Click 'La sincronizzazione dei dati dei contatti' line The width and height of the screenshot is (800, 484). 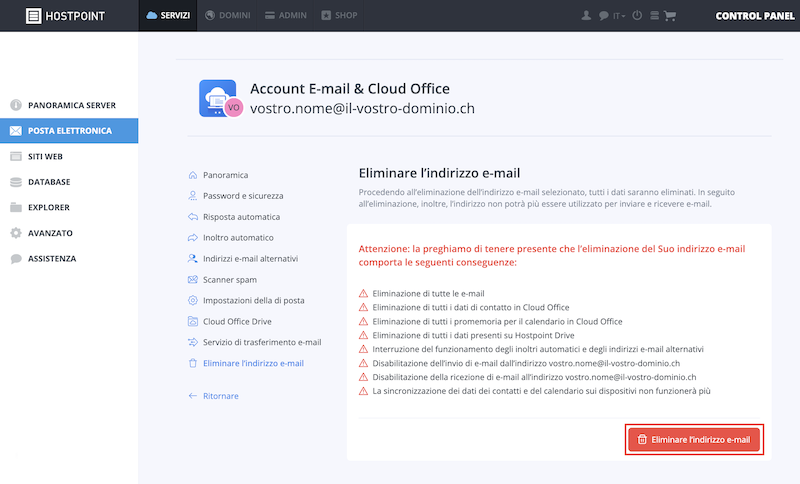tap(541, 391)
